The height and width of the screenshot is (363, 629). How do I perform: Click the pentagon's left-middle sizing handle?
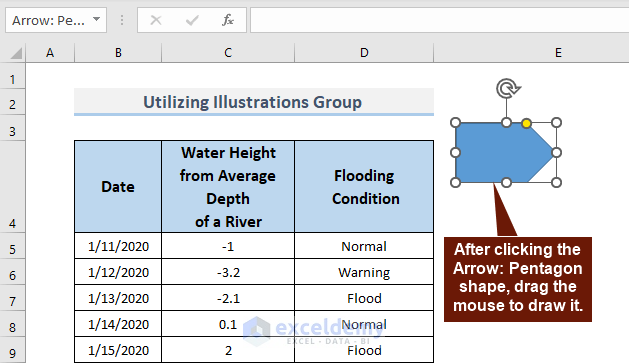pos(455,152)
